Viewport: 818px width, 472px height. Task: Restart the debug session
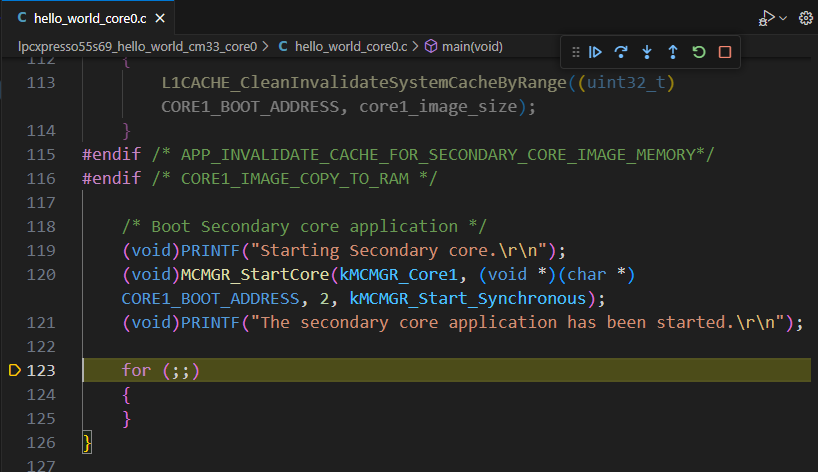tap(699, 52)
